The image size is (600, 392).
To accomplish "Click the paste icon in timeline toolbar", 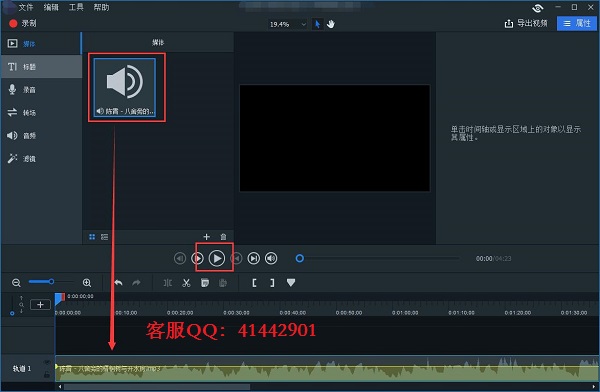I will (223, 283).
